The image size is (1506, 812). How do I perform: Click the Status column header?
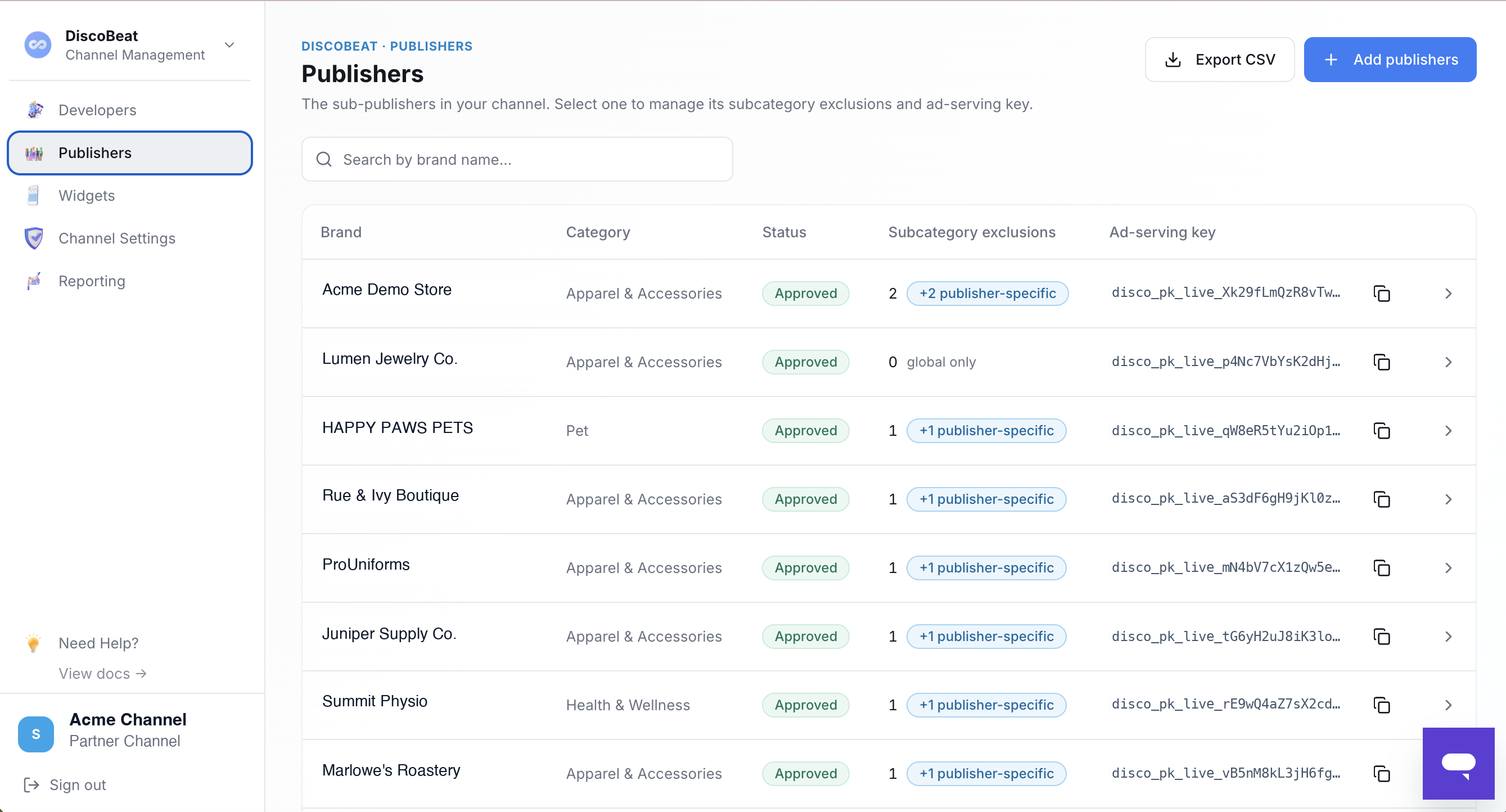[x=784, y=232]
